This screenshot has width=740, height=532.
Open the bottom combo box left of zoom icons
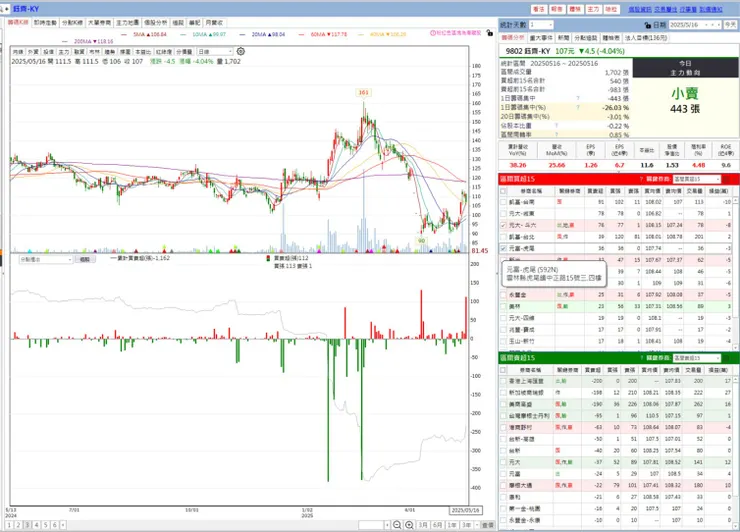pyautogui.click(x=374, y=525)
